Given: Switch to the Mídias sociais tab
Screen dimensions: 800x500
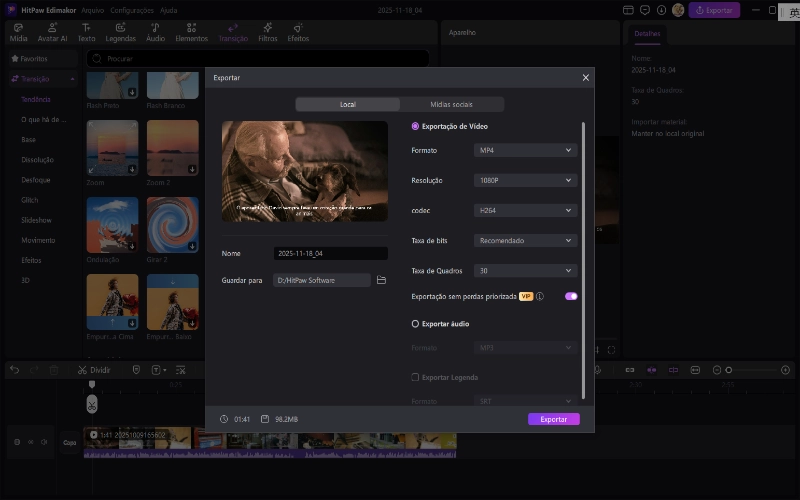Looking at the screenshot, I should point(451,104).
